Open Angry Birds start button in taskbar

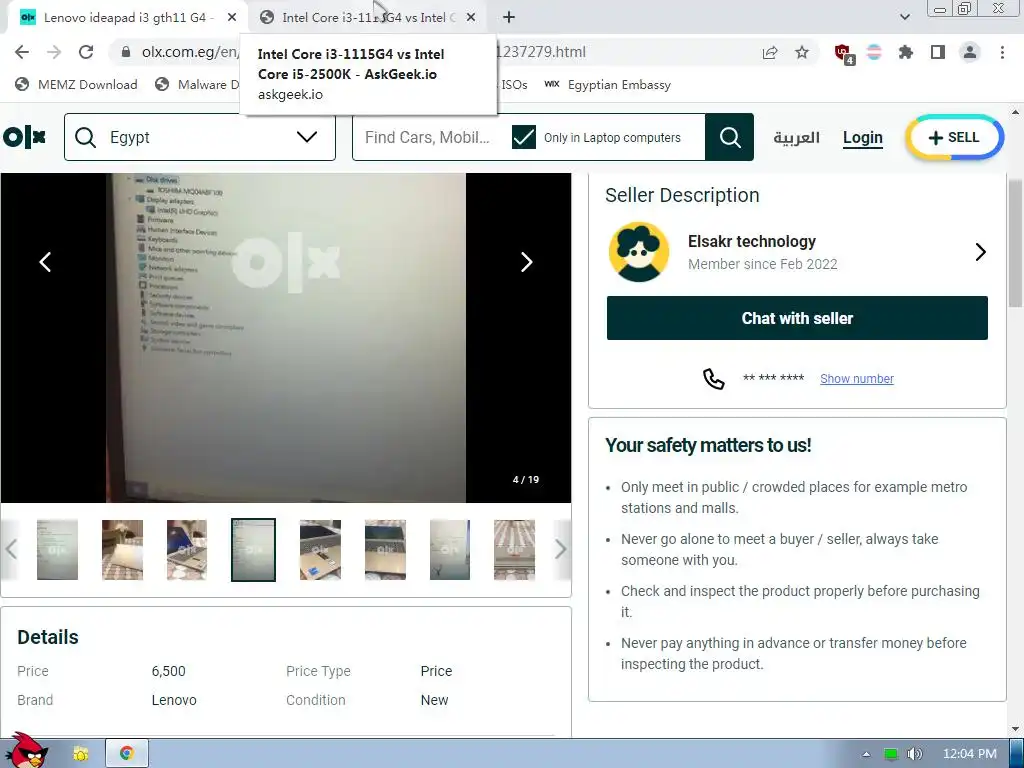click(26, 752)
